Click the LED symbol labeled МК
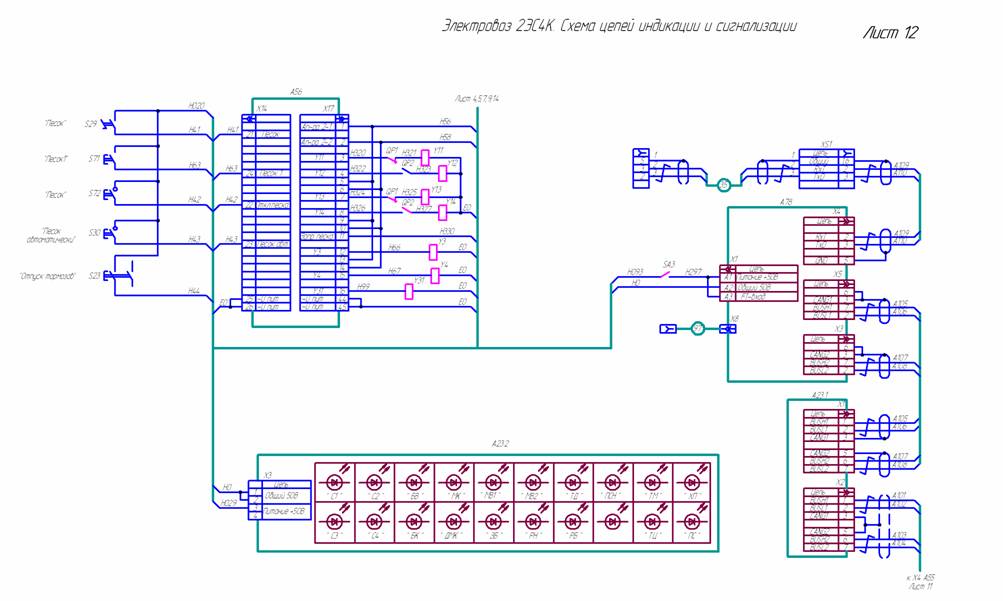 (x=454, y=481)
